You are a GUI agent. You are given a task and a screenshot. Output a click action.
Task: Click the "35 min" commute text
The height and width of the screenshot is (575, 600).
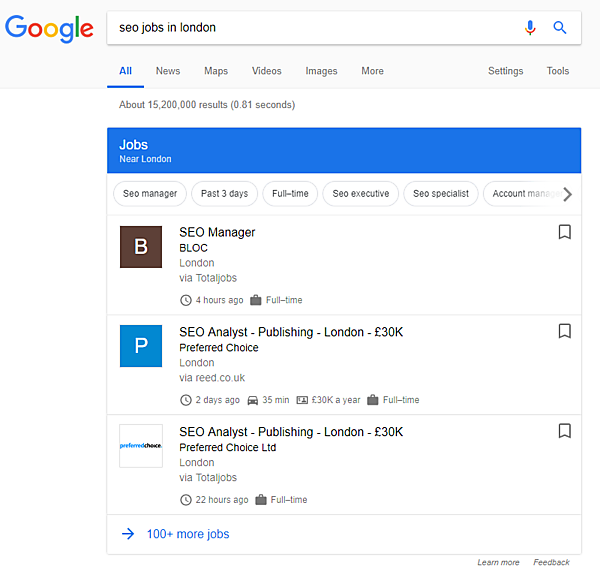(x=276, y=400)
